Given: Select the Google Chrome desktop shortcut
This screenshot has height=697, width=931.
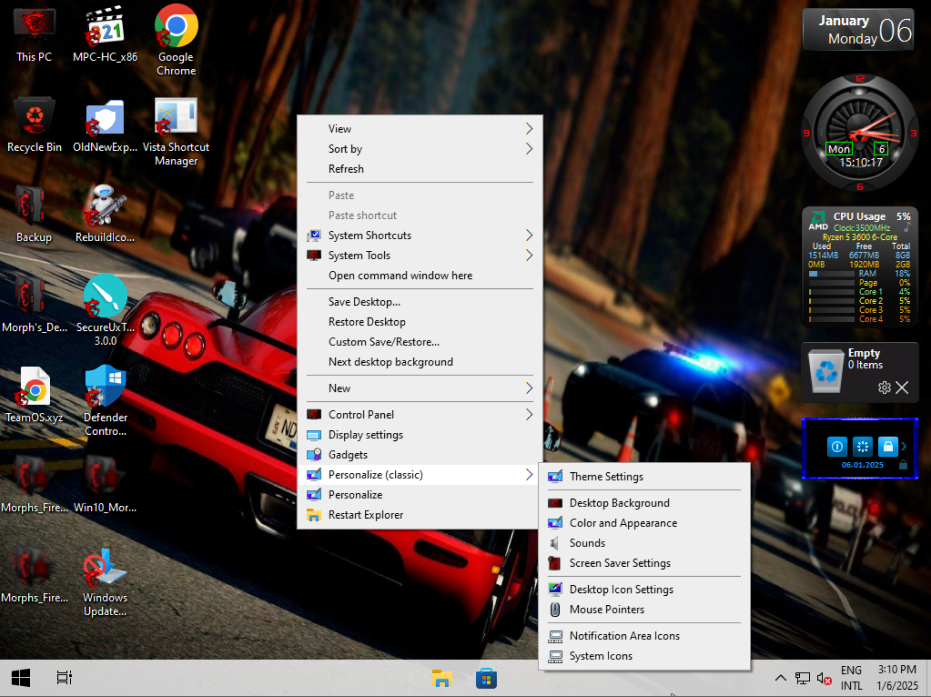Looking at the screenshot, I should pyautogui.click(x=176, y=40).
